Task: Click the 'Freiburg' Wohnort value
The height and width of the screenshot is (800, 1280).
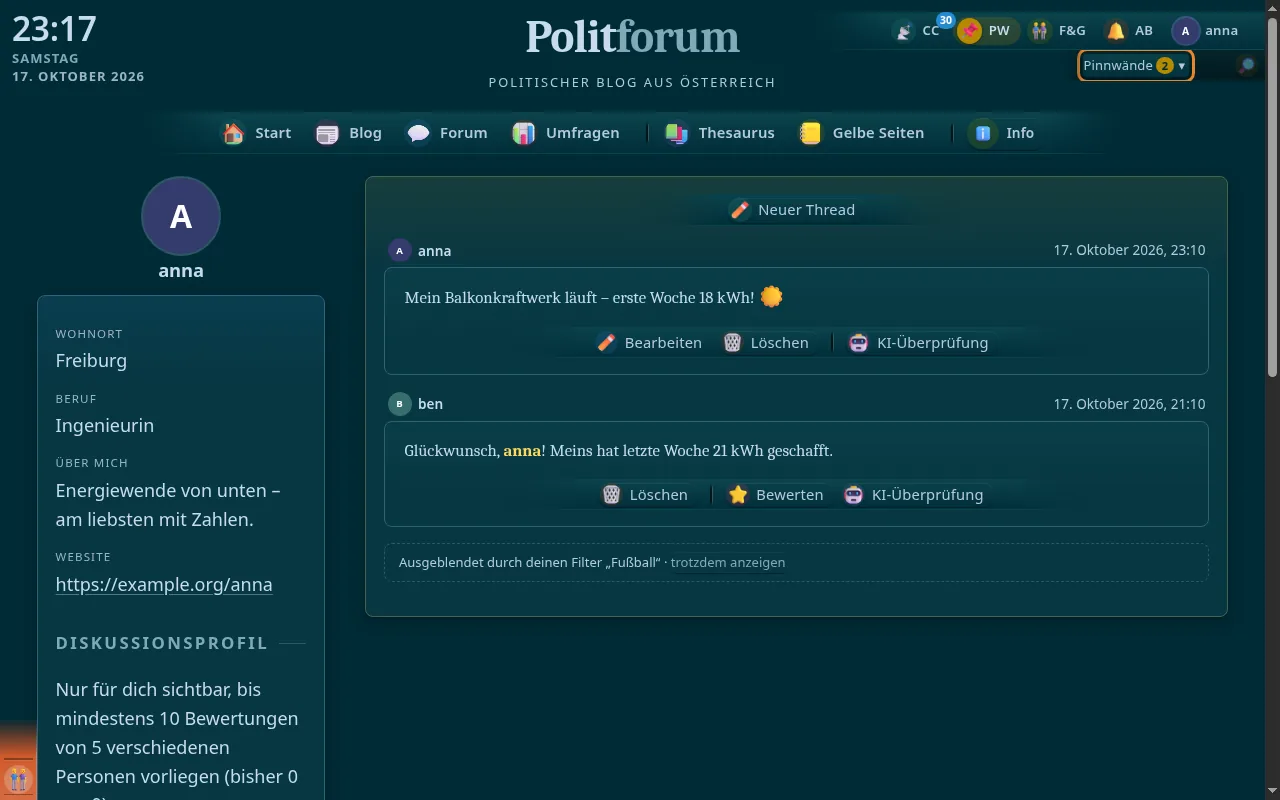Action: pyautogui.click(x=91, y=361)
